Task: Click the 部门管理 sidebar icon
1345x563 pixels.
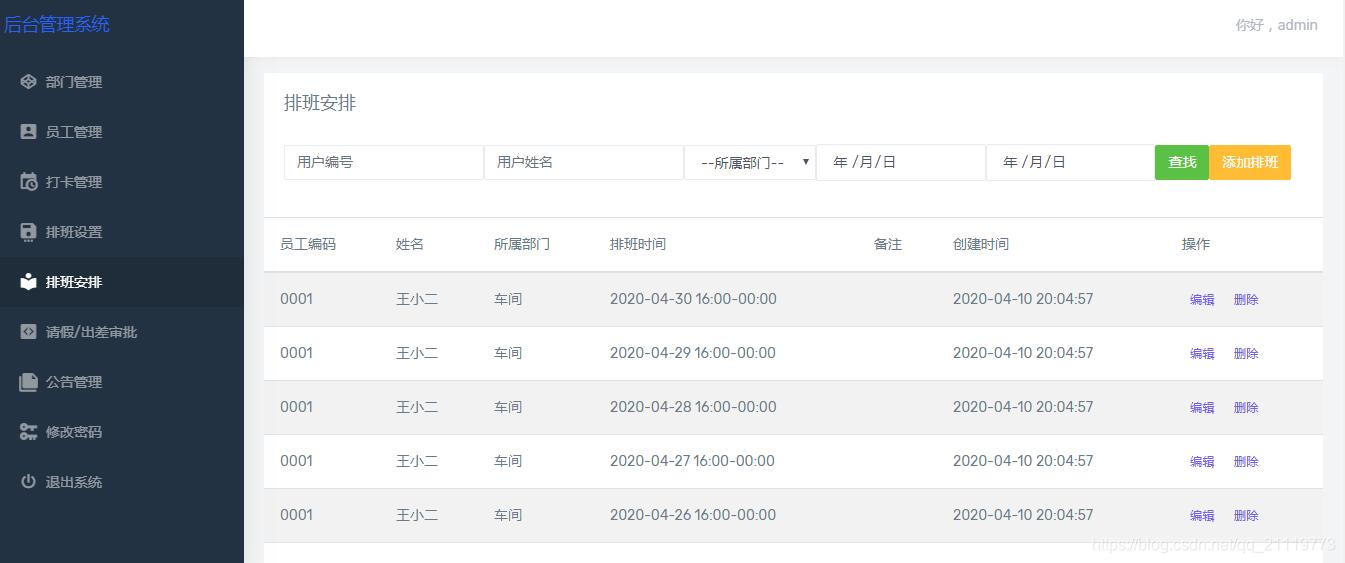Action: point(28,82)
